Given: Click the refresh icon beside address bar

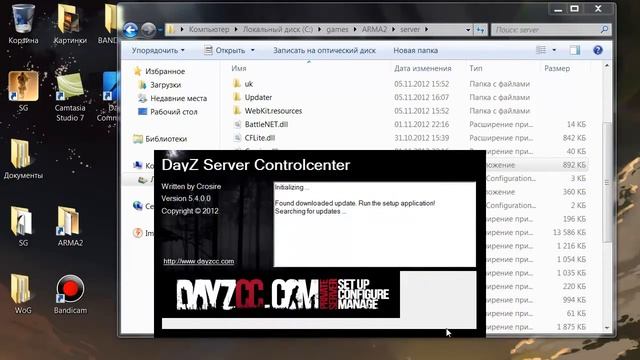Looking at the screenshot, I should 481,29.
